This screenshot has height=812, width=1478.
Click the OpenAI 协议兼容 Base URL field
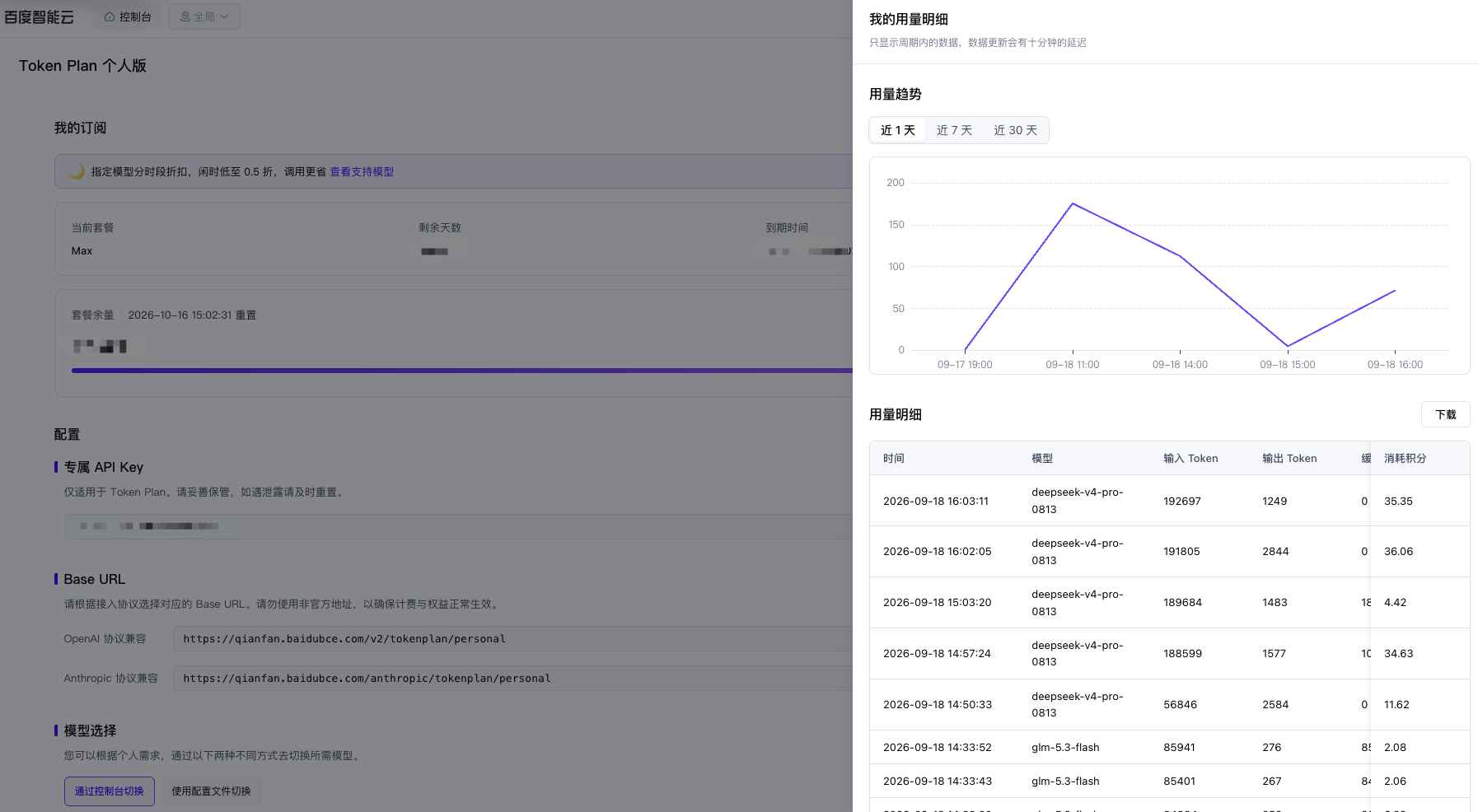click(x=512, y=639)
